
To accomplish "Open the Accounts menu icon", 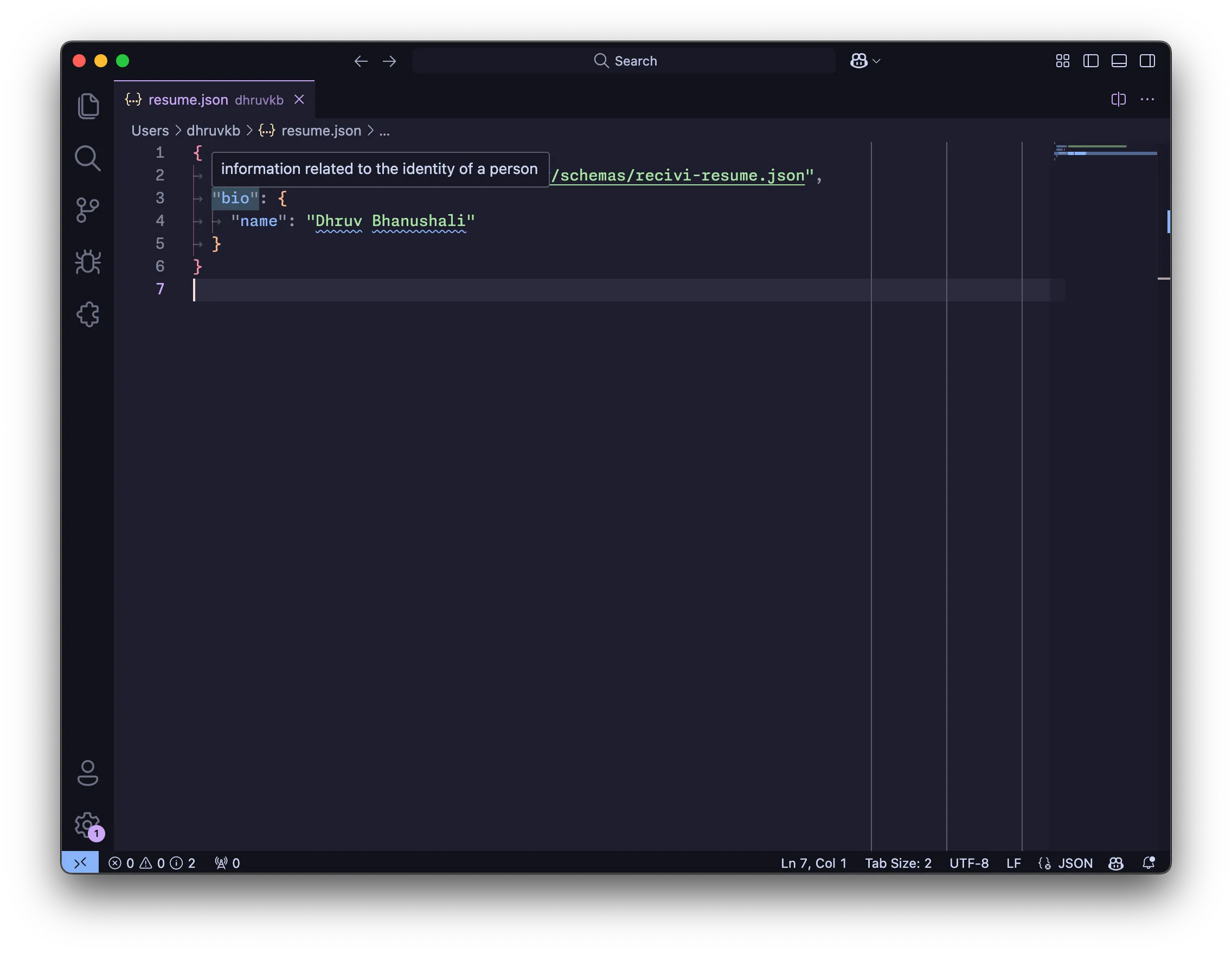I will pos(88,772).
